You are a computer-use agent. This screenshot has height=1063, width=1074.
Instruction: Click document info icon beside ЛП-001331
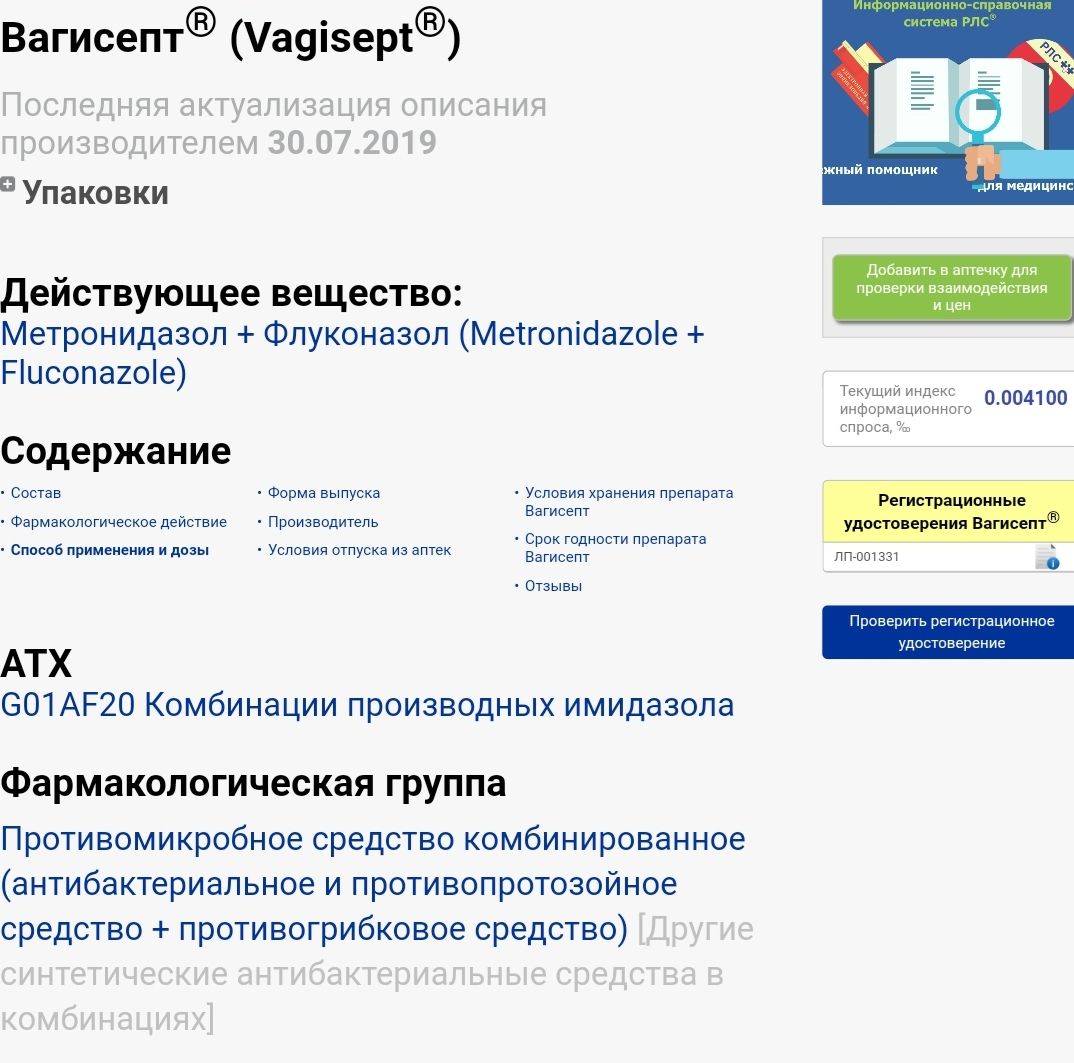[1047, 557]
